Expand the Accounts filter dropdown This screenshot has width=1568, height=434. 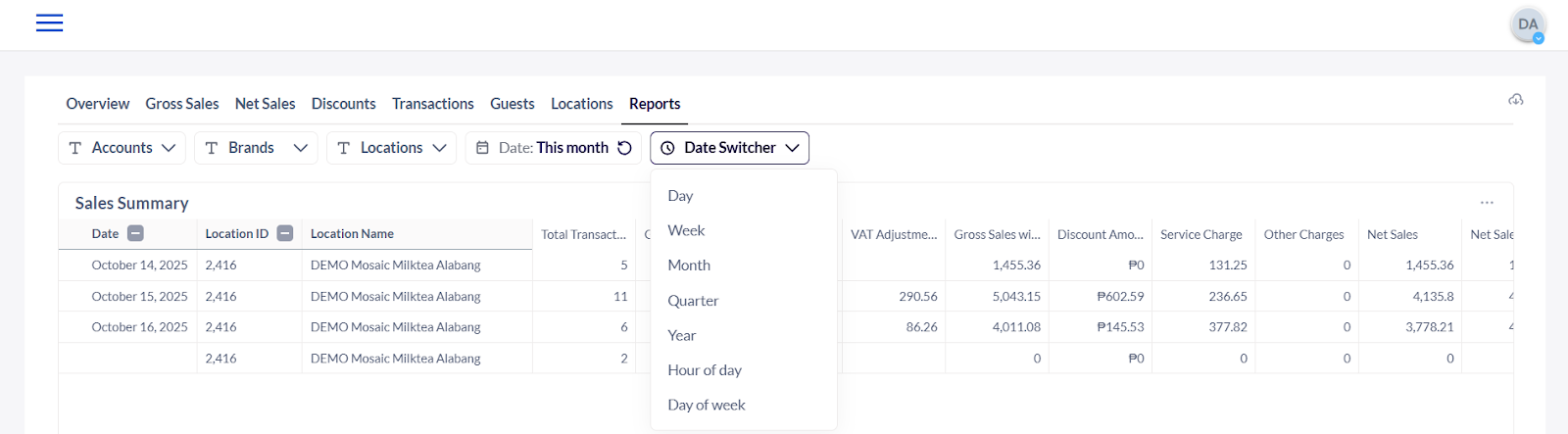click(122, 148)
